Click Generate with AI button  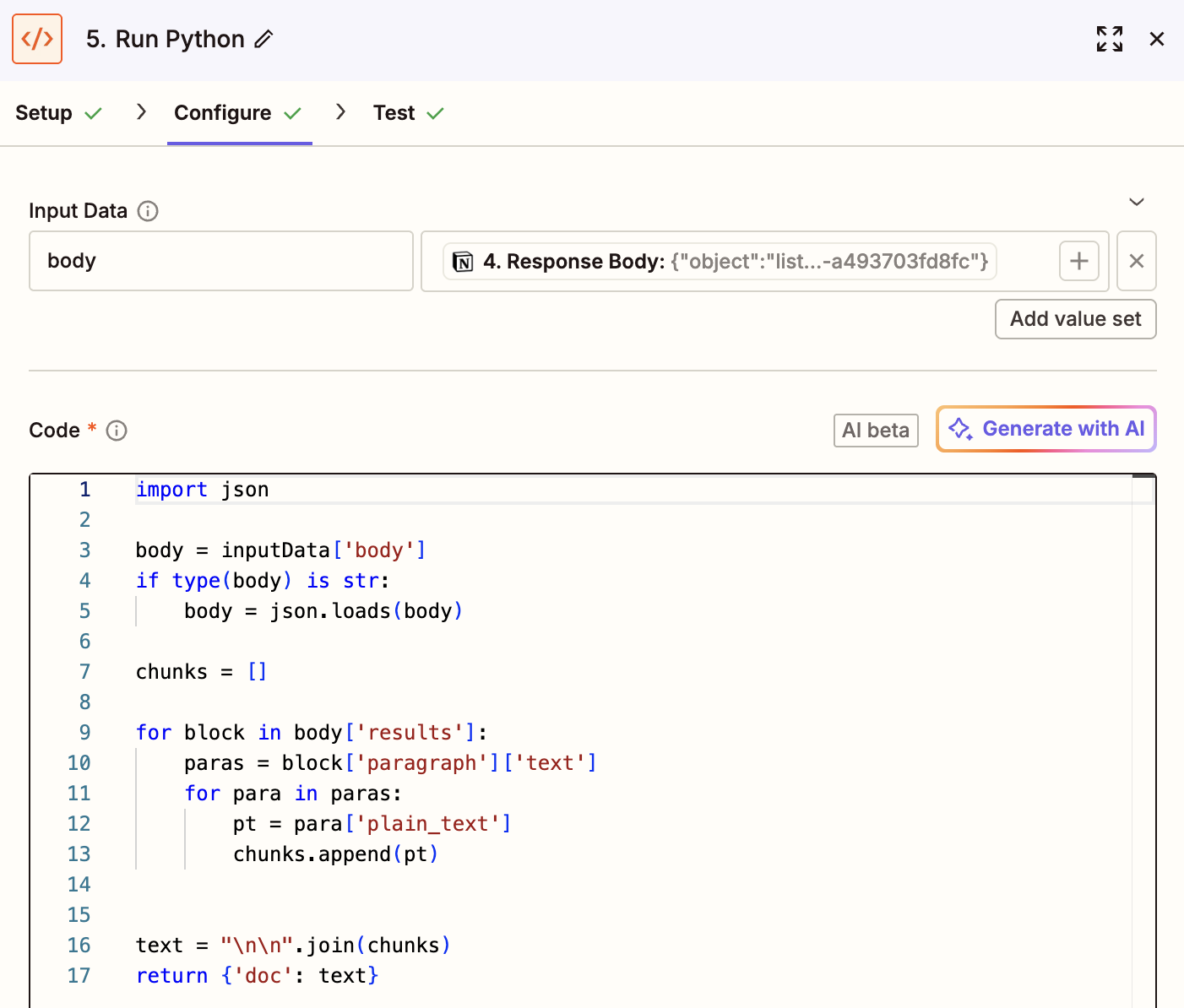click(1046, 429)
